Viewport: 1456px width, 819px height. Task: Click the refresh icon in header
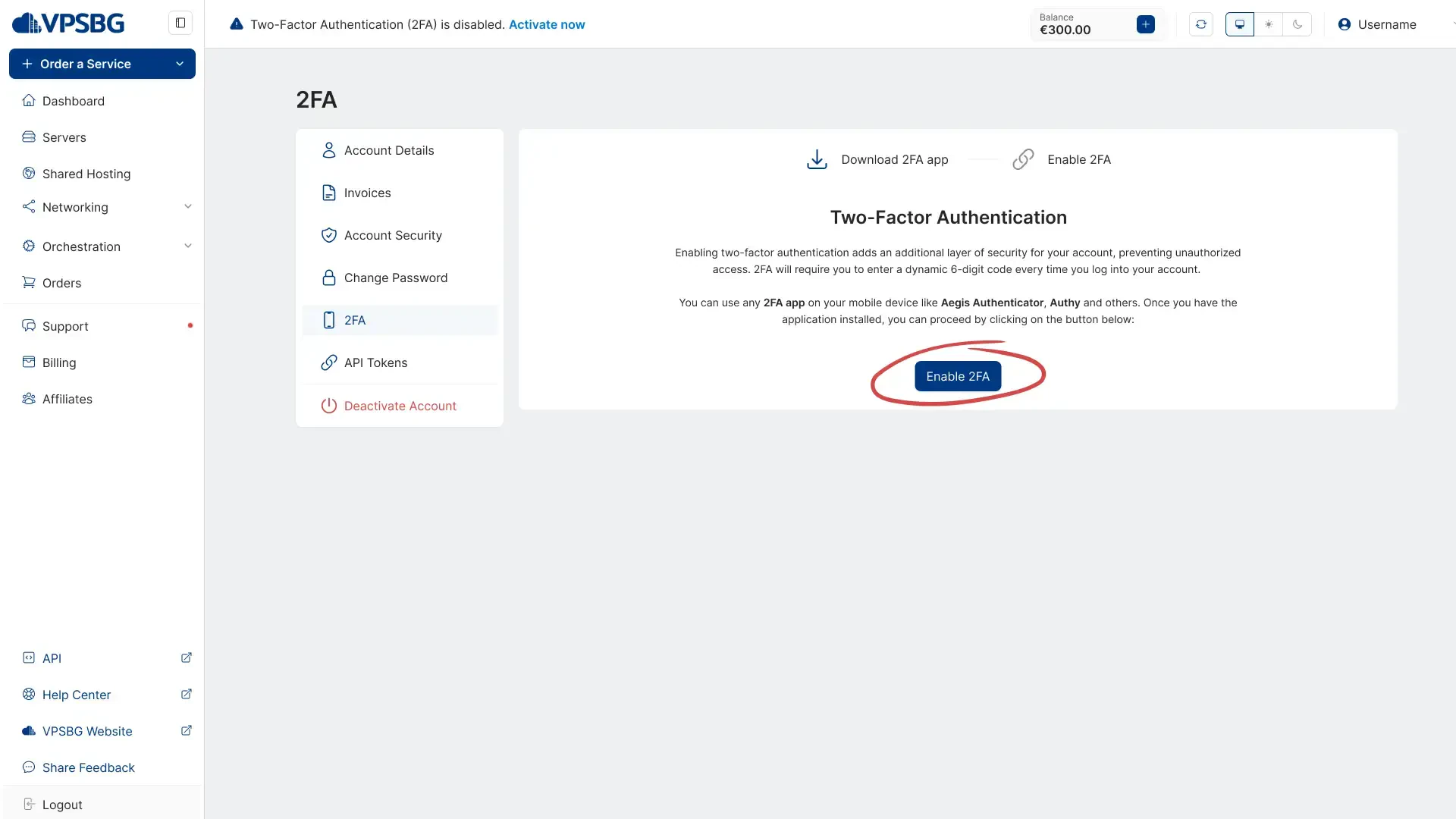pos(1201,24)
